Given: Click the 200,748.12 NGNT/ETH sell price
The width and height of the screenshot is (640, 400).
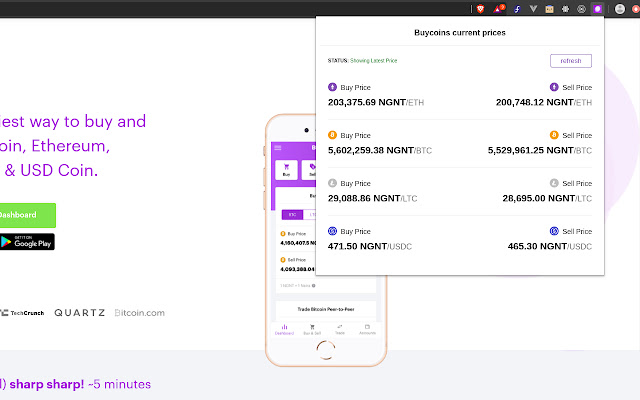Looking at the screenshot, I should tap(544, 102).
